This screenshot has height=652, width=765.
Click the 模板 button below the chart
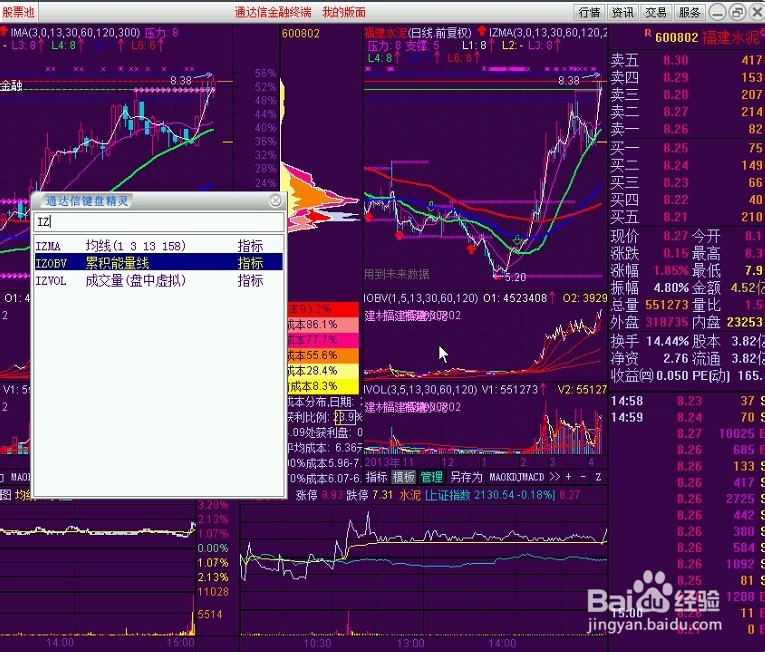(x=403, y=477)
